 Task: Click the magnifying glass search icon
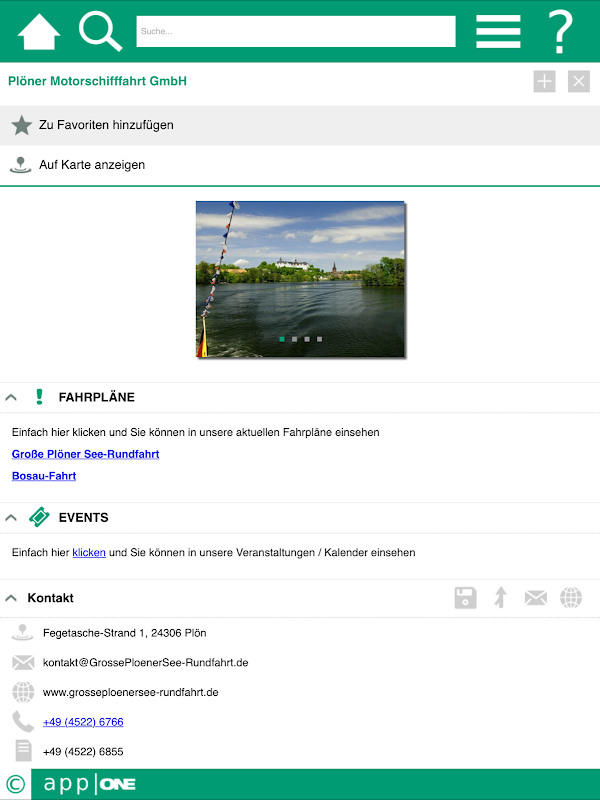point(101,32)
